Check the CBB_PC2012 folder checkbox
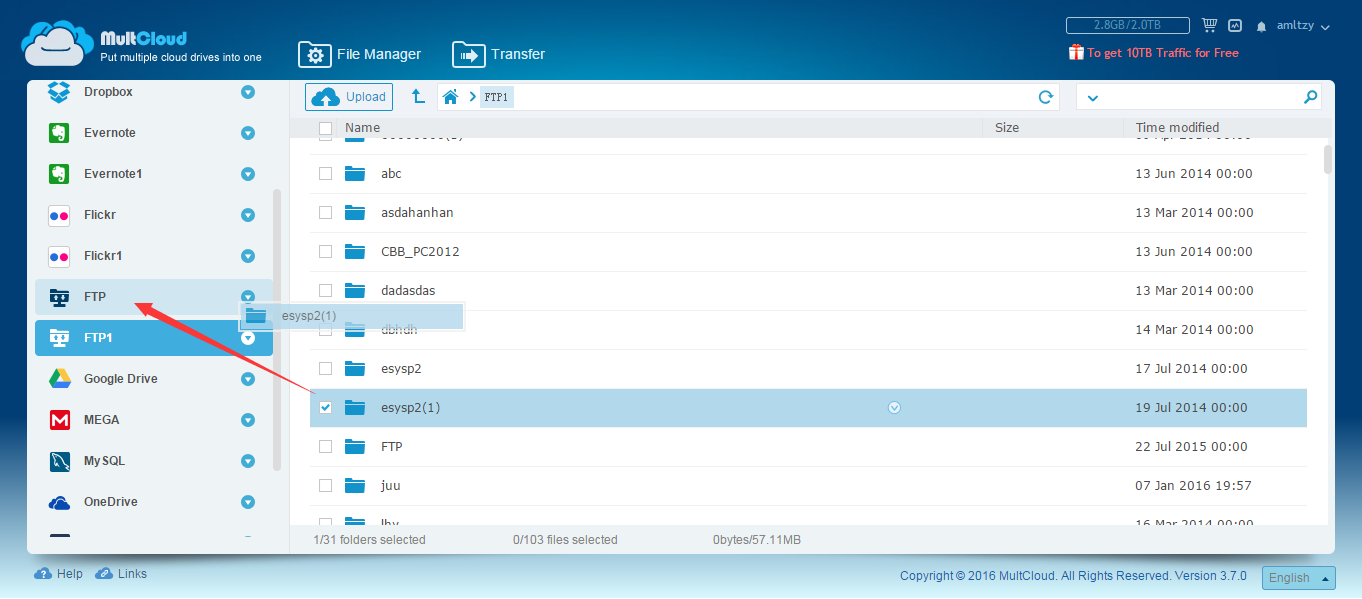The image size is (1362, 599). [x=325, y=251]
